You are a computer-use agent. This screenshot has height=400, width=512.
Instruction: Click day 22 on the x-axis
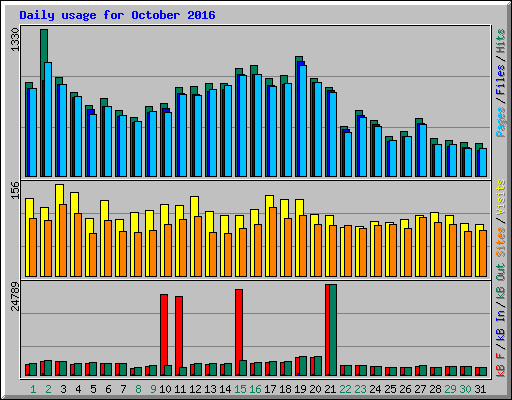tap(345, 389)
